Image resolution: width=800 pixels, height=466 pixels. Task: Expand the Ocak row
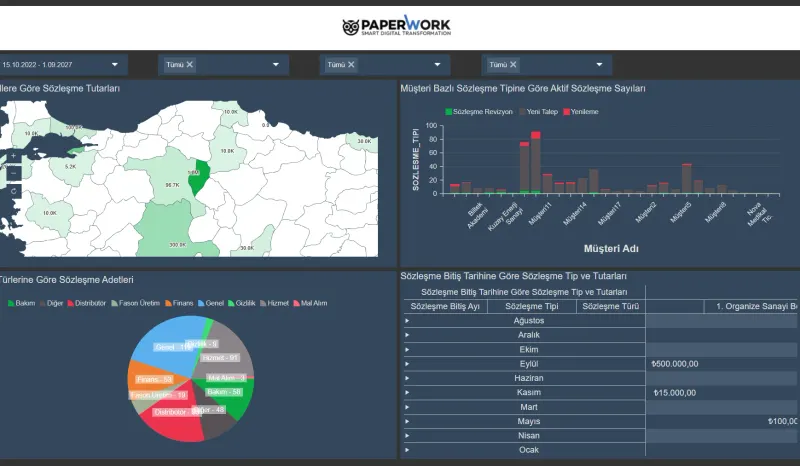(407, 450)
